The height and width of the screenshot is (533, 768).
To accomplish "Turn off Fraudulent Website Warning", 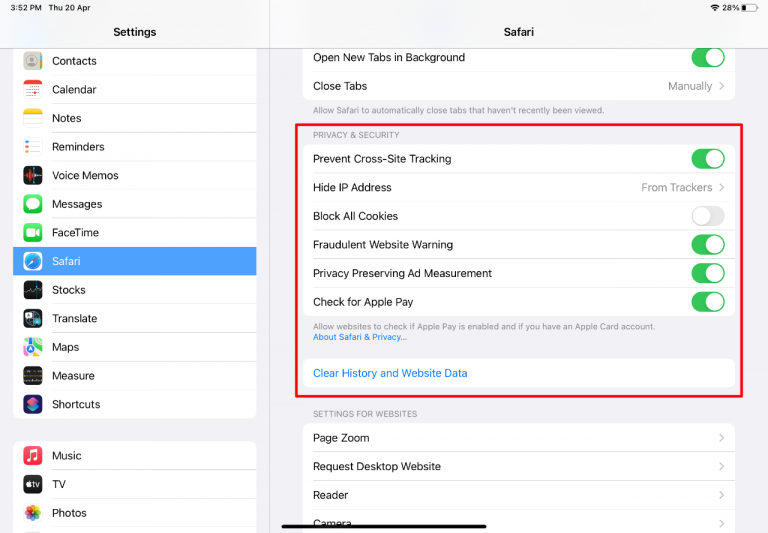I will tap(707, 245).
